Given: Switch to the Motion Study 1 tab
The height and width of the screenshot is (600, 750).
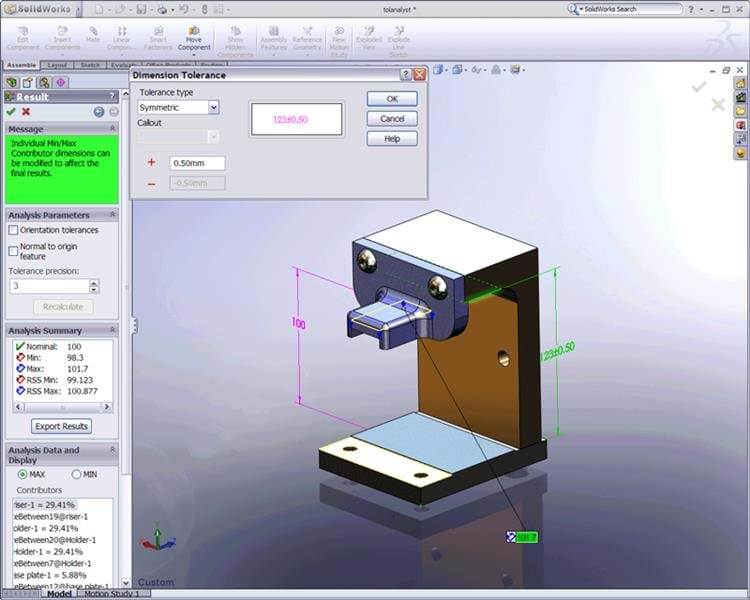Looking at the screenshot, I should 114,594.
